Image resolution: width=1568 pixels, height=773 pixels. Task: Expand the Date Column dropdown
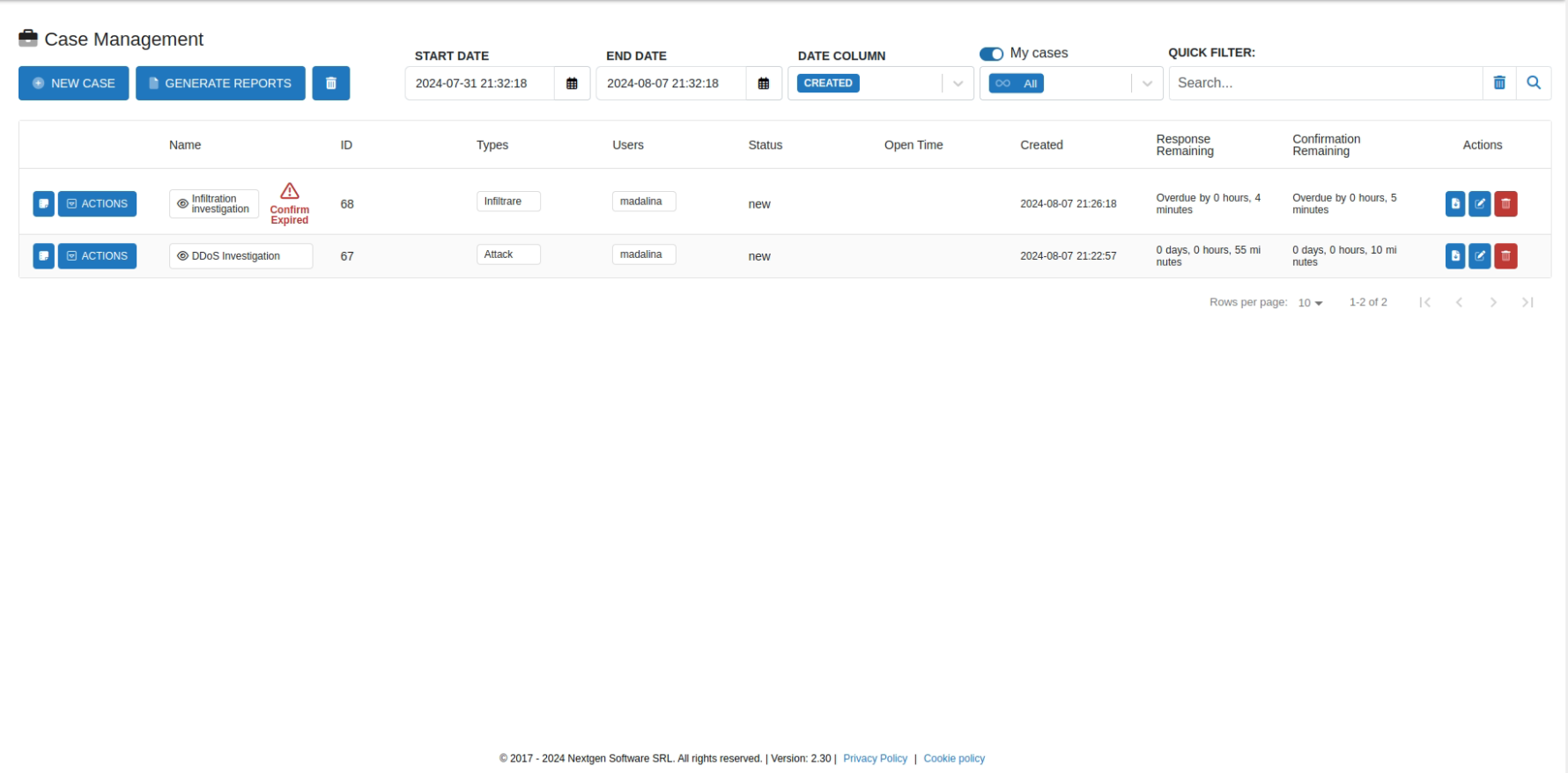[x=958, y=84]
